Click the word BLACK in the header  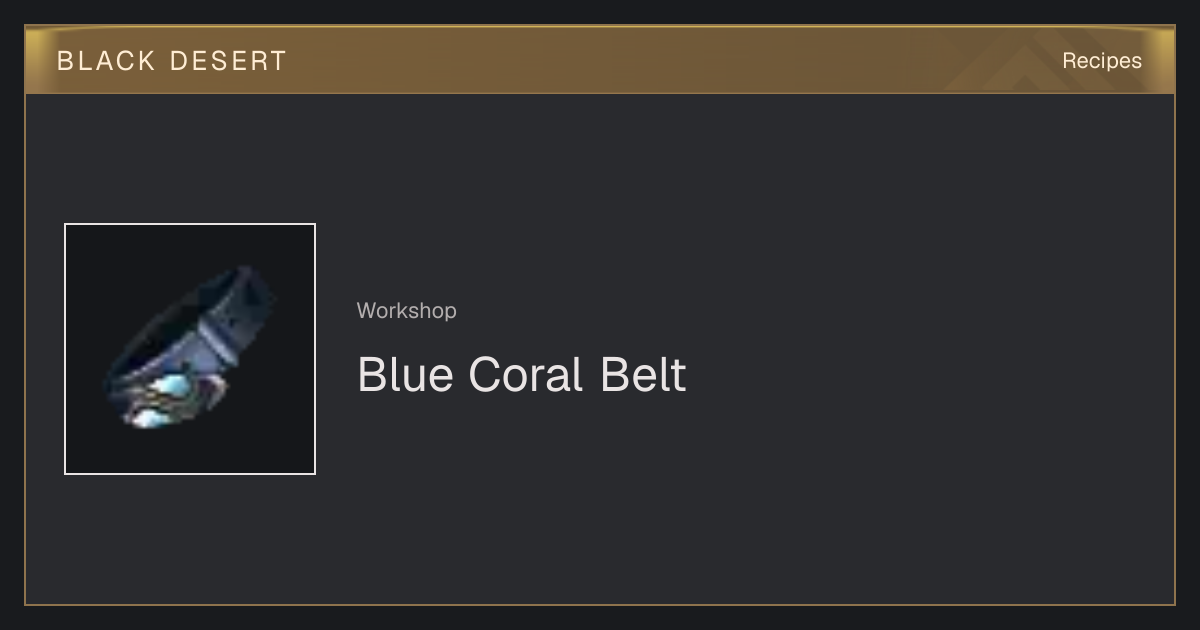[106, 61]
